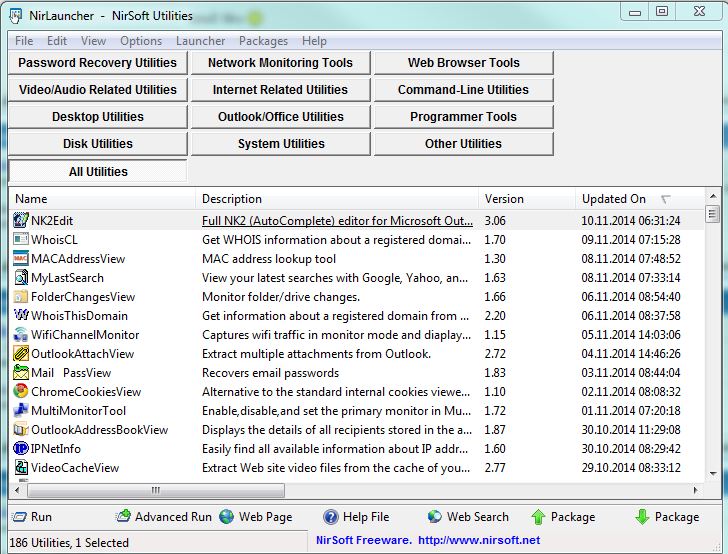Sort list by Version column header

(527, 199)
